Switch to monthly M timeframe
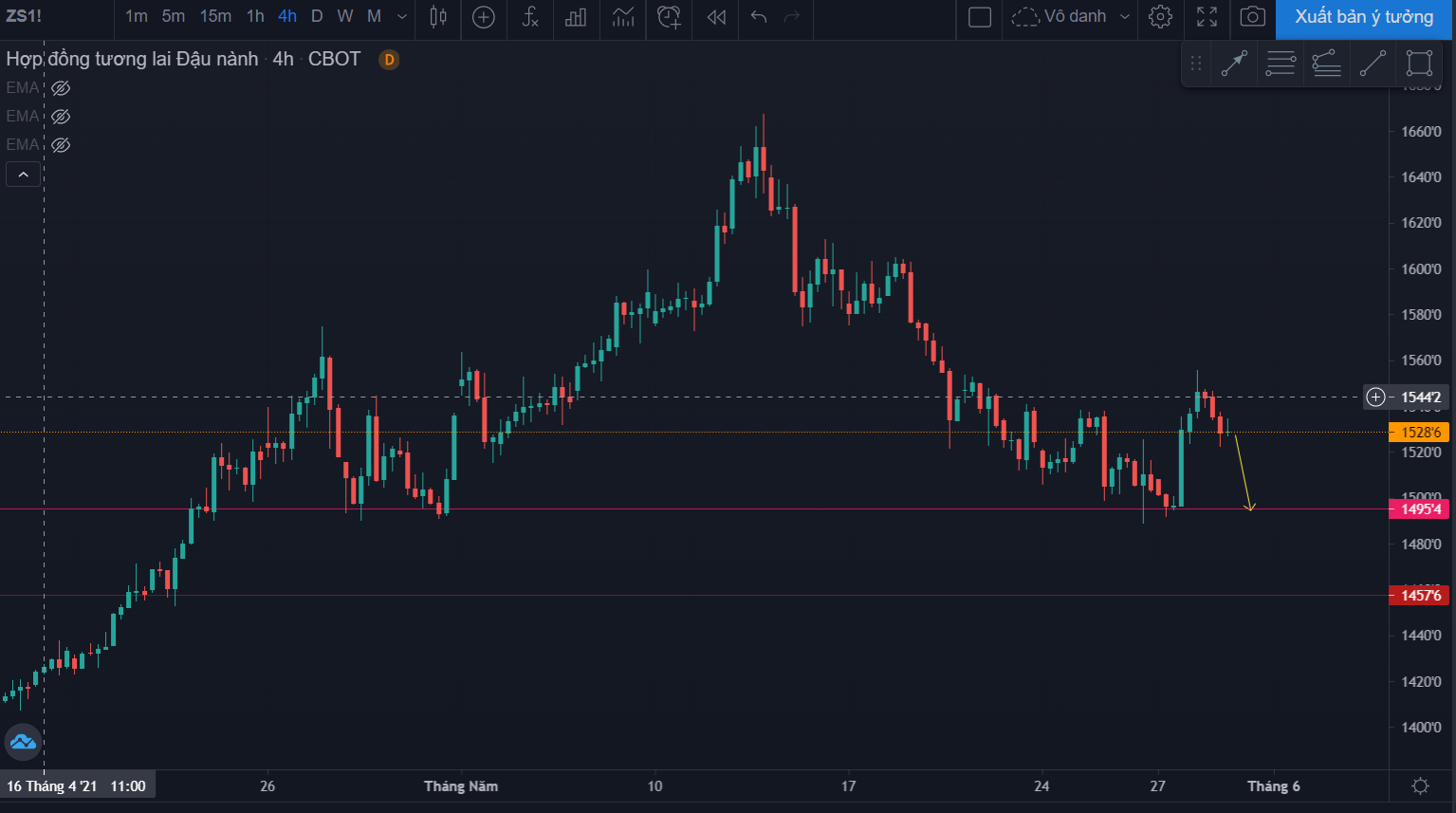Viewport: 1456px width, 813px height. [375, 16]
